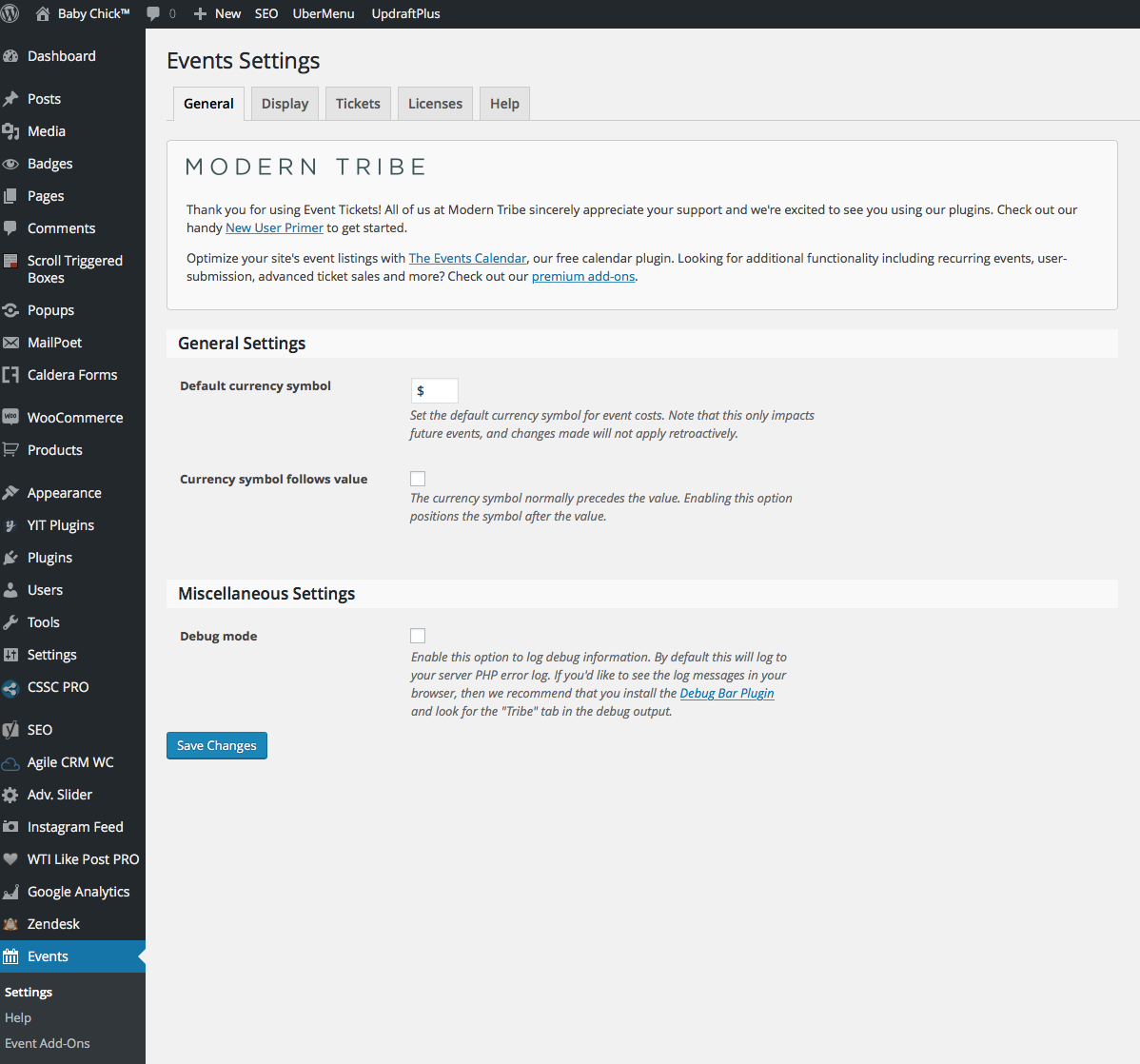
Task: Open the Events Help submenu item
Action: 18,1017
